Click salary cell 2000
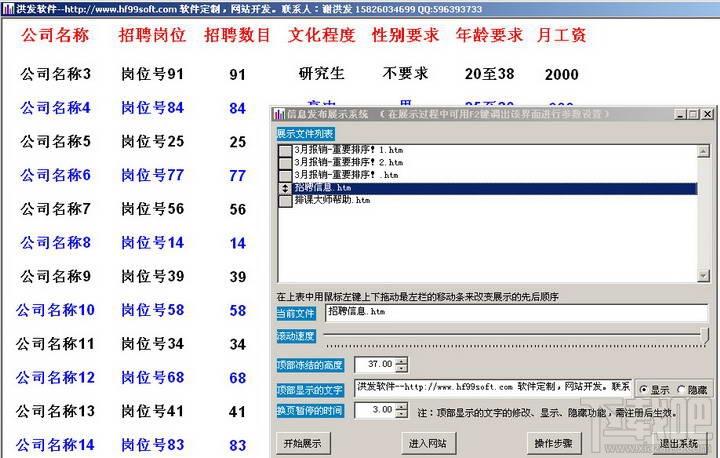 pyautogui.click(x=562, y=74)
